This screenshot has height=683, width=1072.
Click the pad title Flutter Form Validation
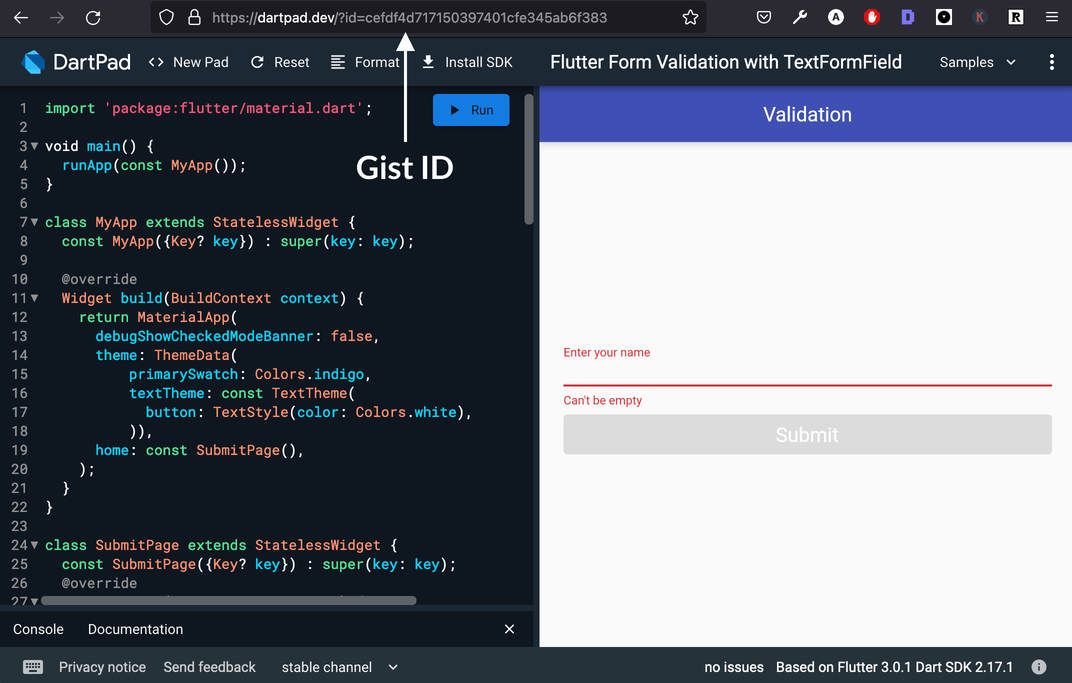(x=726, y=62)
